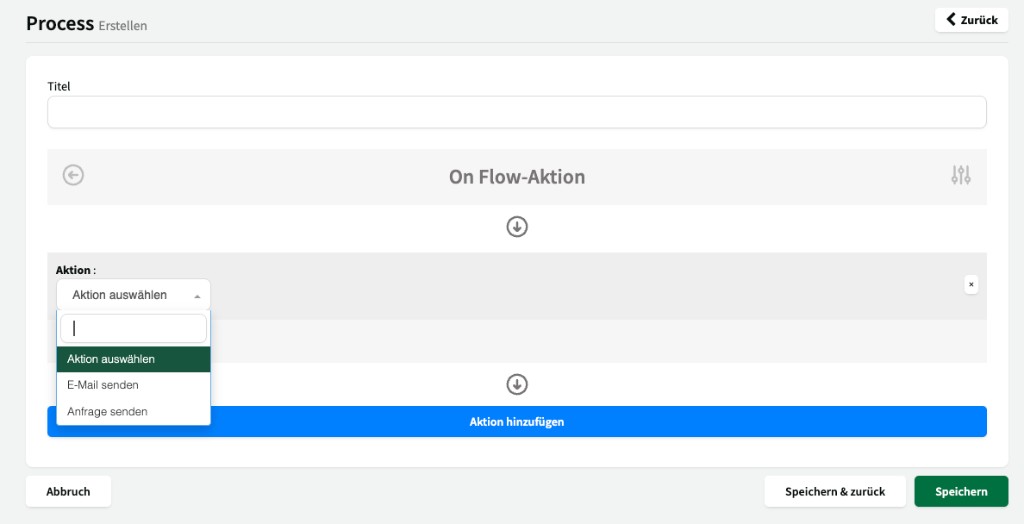The width and height of the screenshot is (1024, 524).
Task: Click the down arrow below On Flow-Aktion
Action: (517, 227)
